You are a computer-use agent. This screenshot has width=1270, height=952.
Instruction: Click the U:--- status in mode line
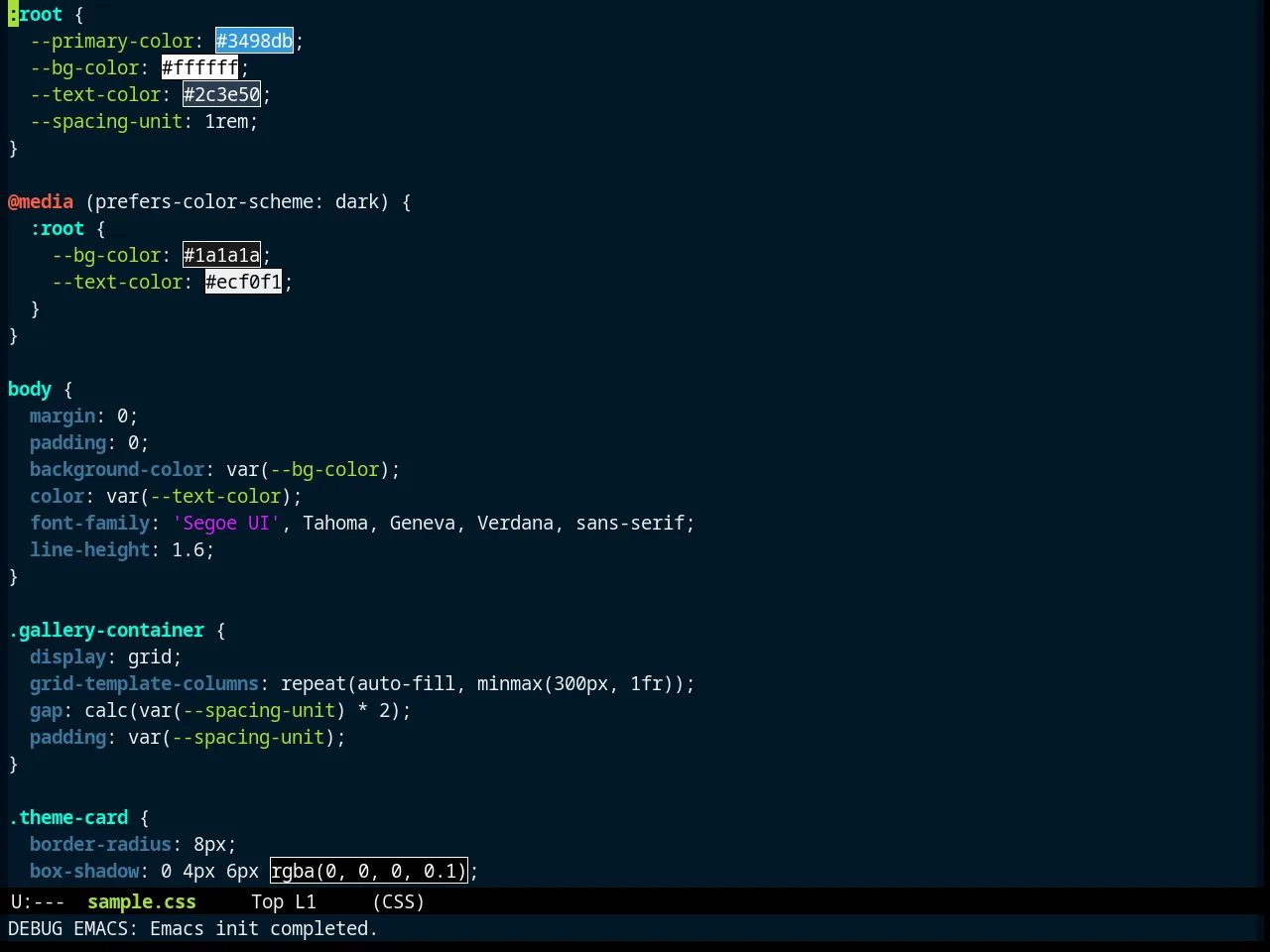coord(38,901)
